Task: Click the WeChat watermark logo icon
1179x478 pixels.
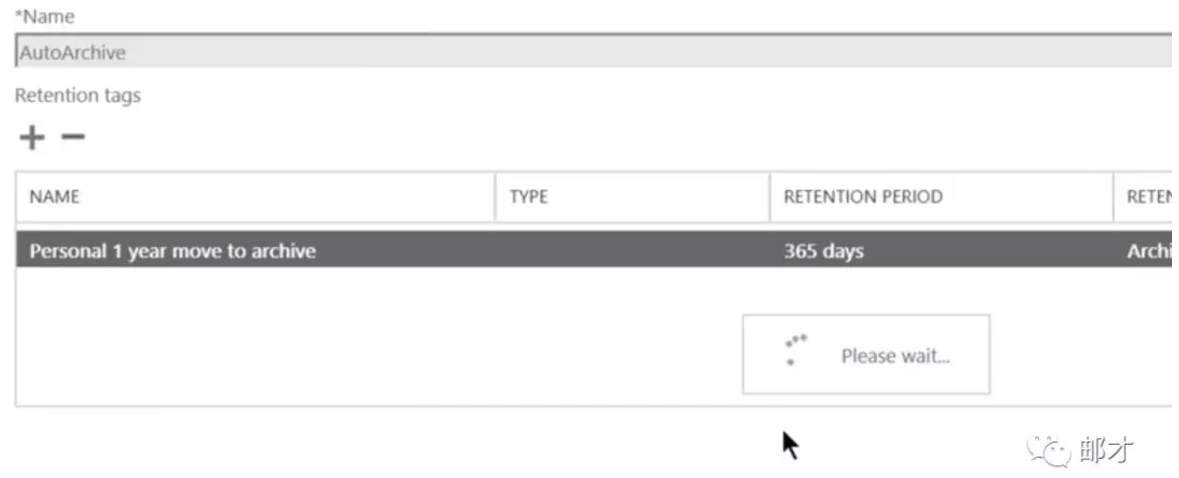Action: tap(1050, 451)
